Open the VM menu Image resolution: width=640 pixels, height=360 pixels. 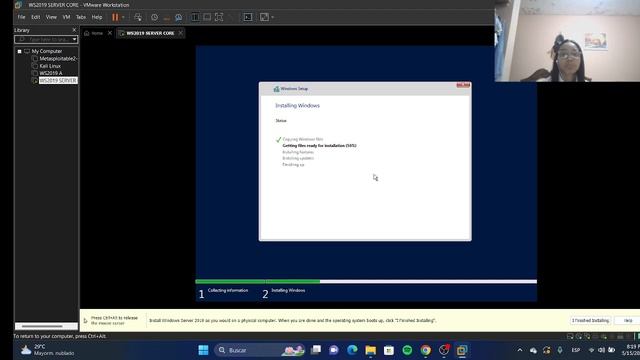point(67,17)
